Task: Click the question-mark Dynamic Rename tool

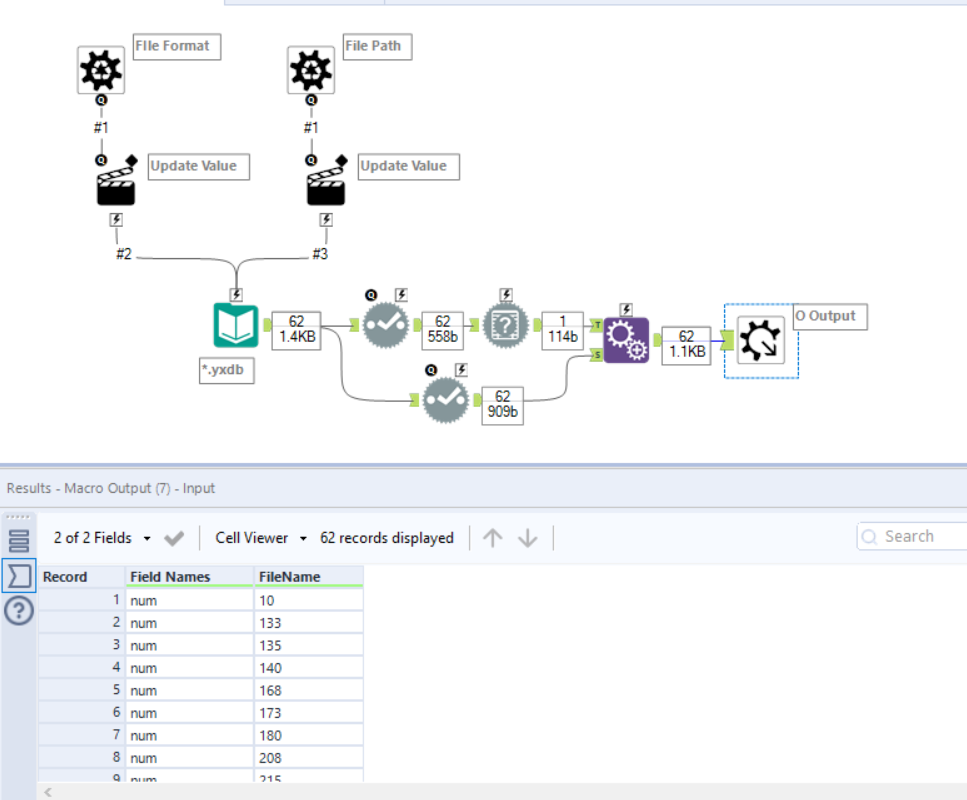Action: coord(505,325)
